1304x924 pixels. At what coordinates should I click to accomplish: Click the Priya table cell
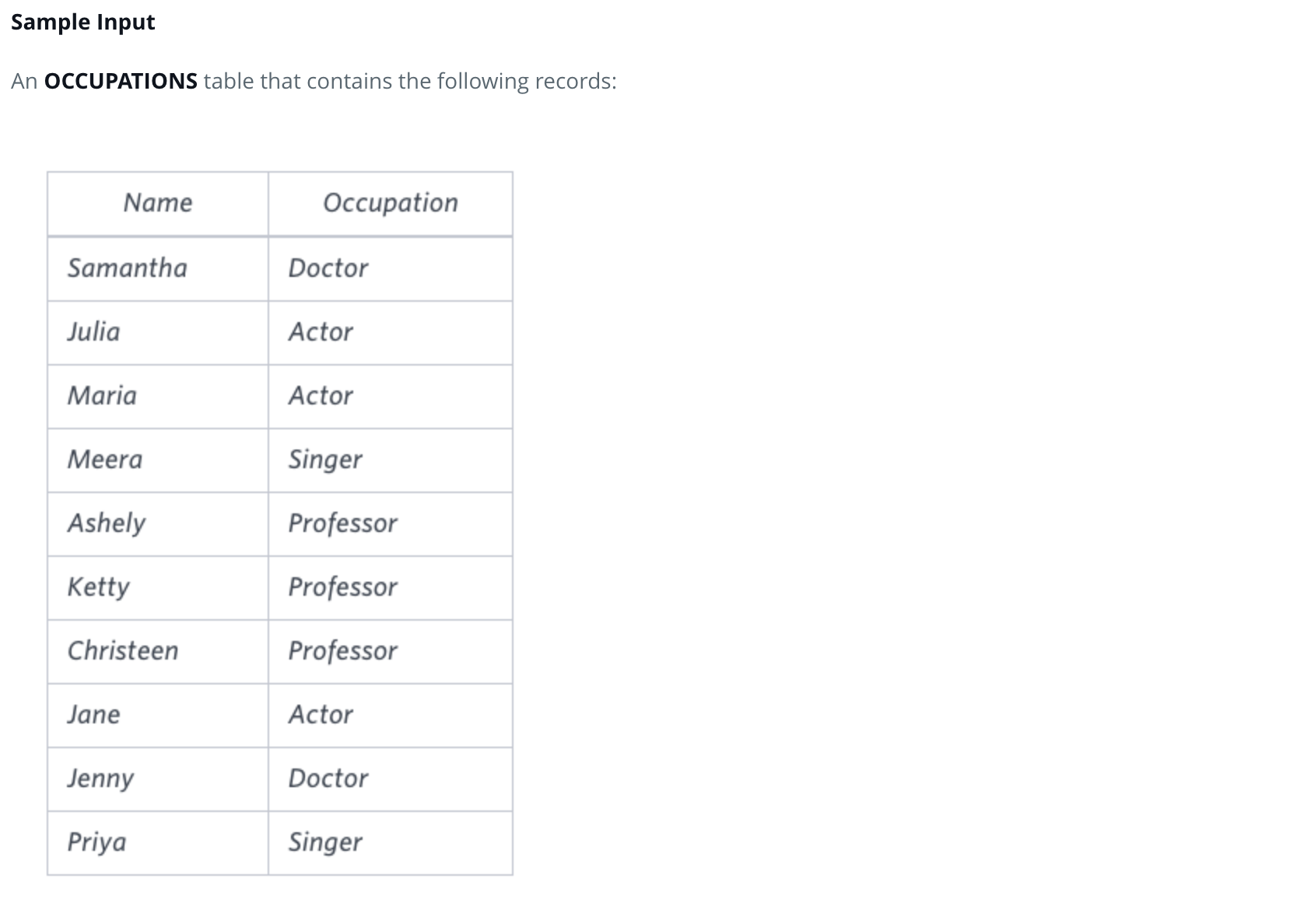click(x=158, y=843)
